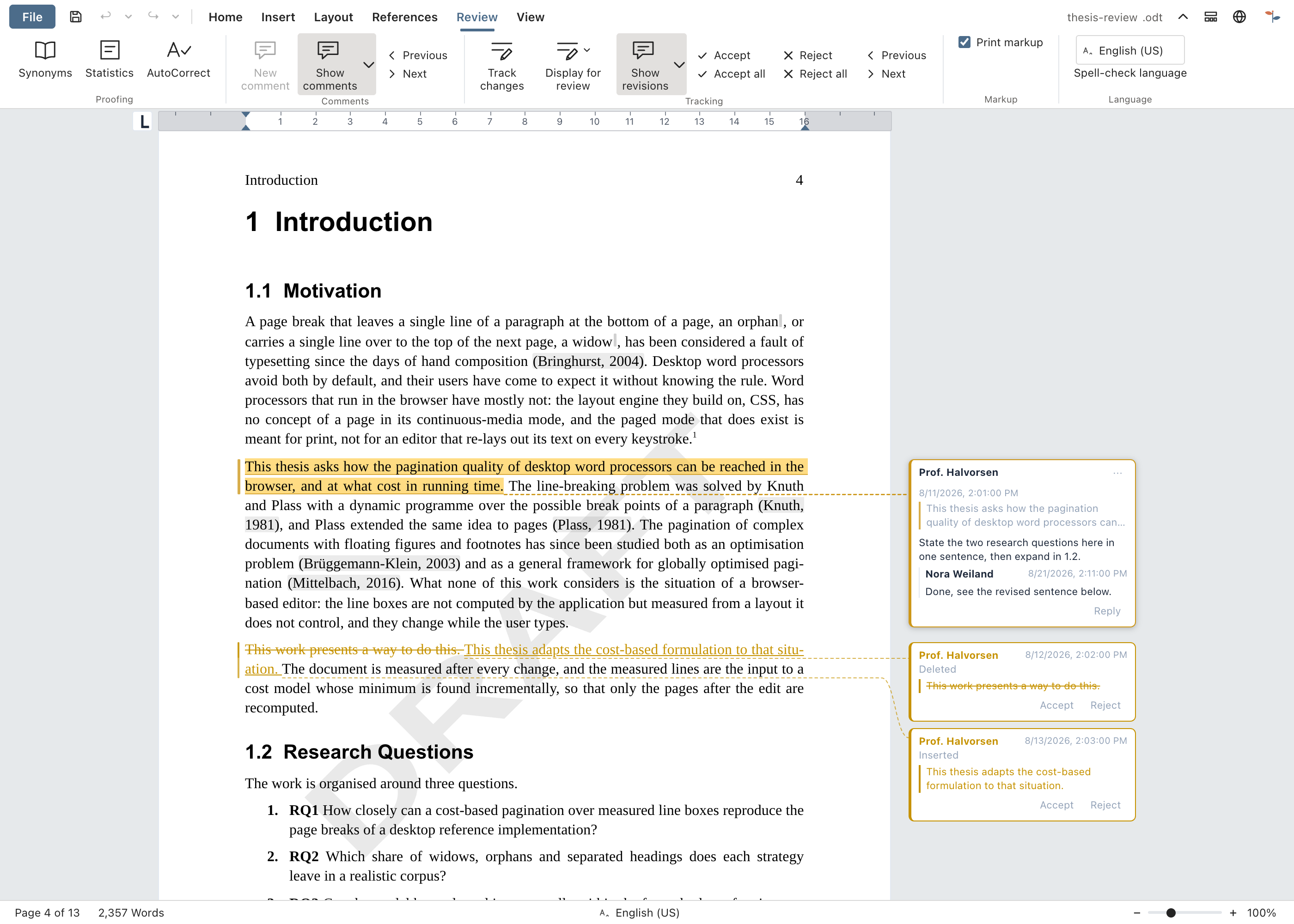Image resolution: width=1294 pixels, height=924 pixels.
Task: Toggle Track changes
Action: point(501,66)
